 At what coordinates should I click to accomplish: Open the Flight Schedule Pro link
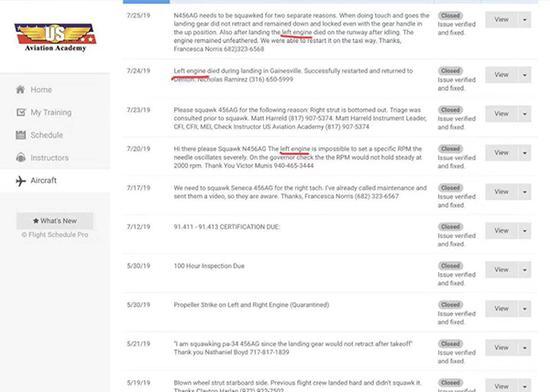click(55, 235)
